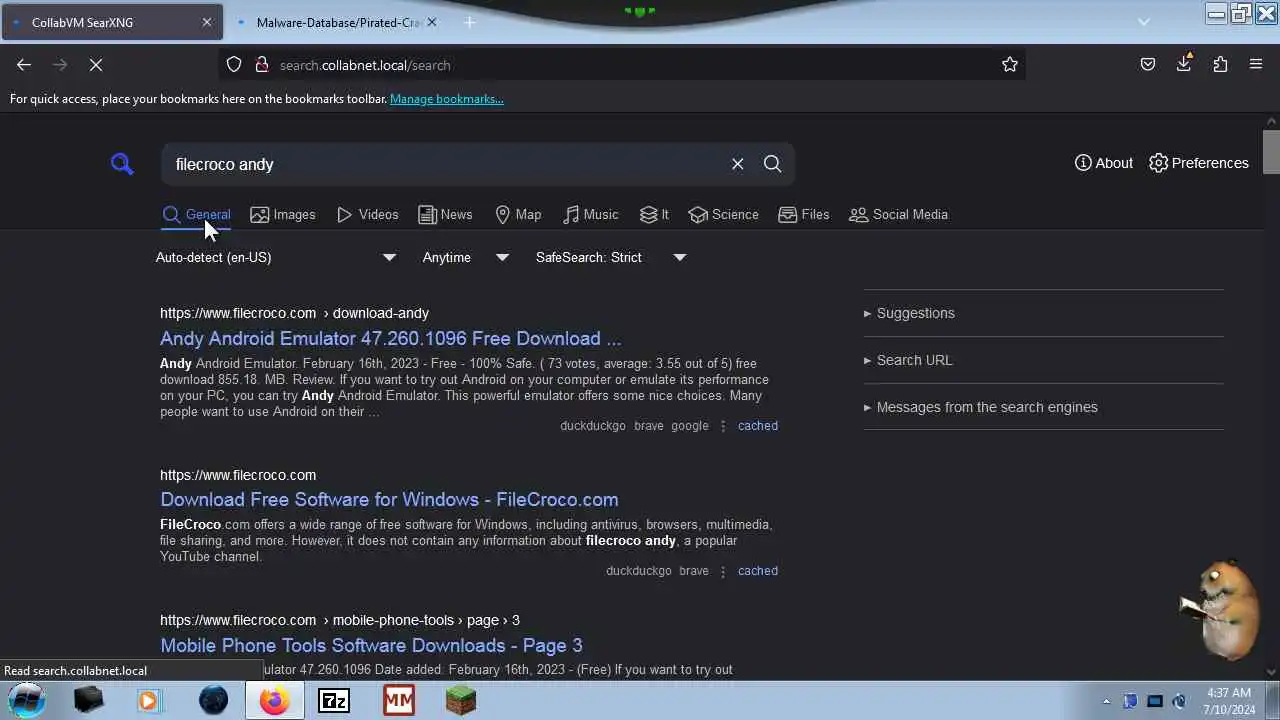Open Download Free Software for Windows result
This screenshot has height=720, width=1280.
point(389,499)
